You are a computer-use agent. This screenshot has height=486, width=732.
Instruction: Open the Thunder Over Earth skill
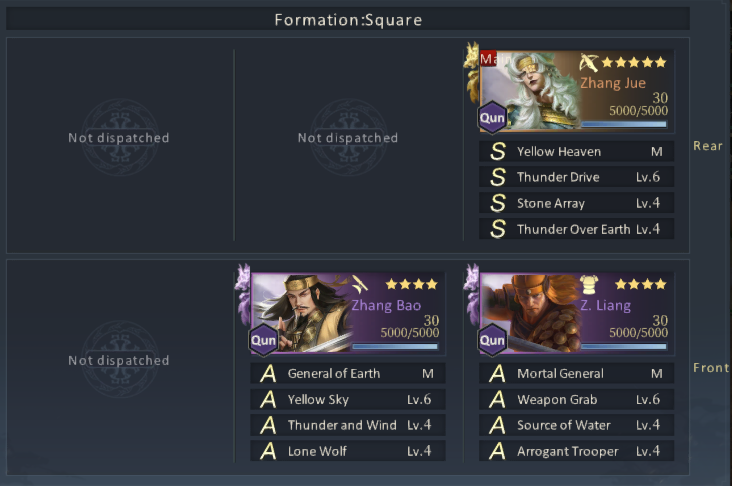coord(577,229)
